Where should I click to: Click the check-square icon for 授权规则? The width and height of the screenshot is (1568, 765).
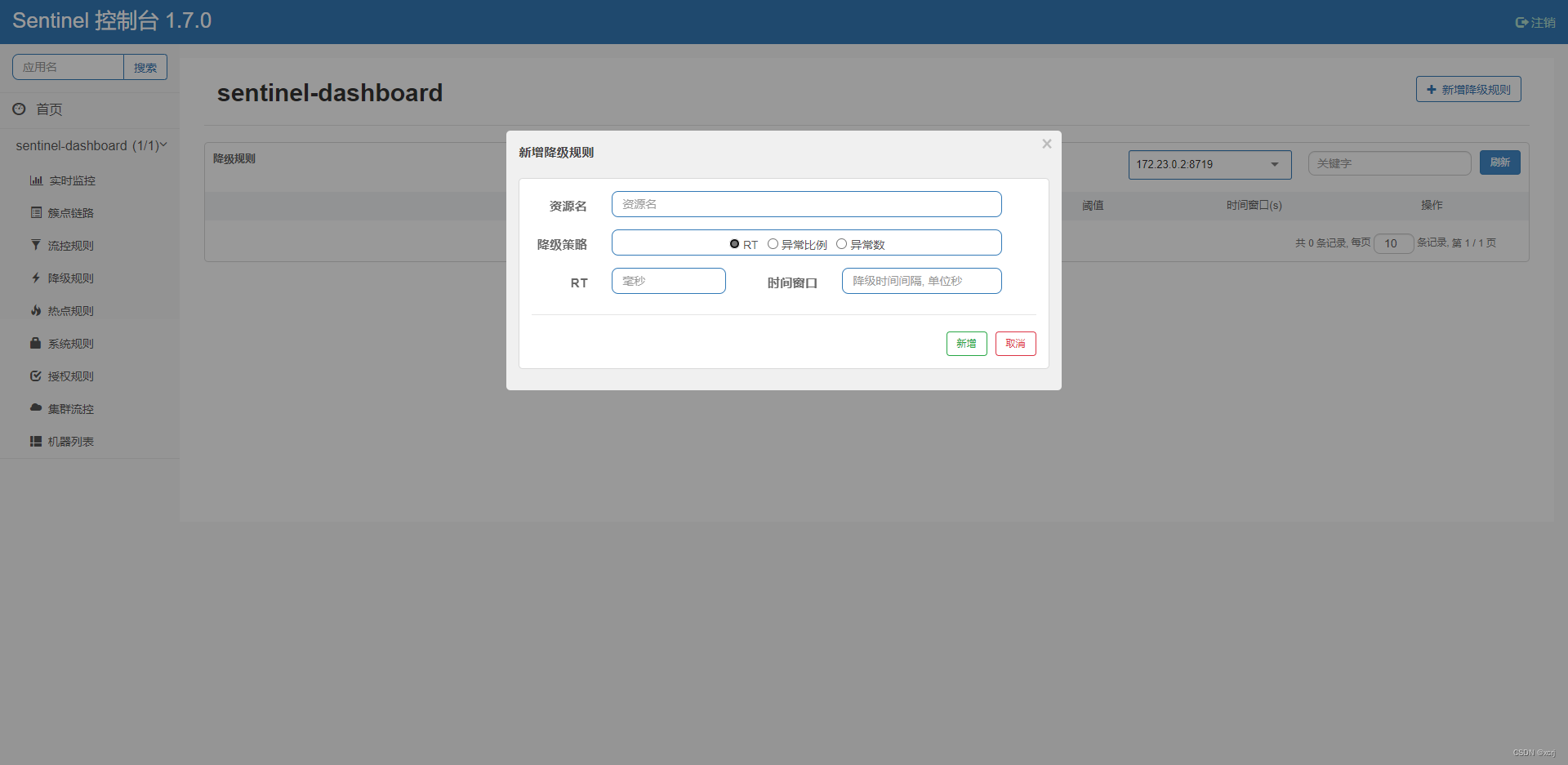36,376
